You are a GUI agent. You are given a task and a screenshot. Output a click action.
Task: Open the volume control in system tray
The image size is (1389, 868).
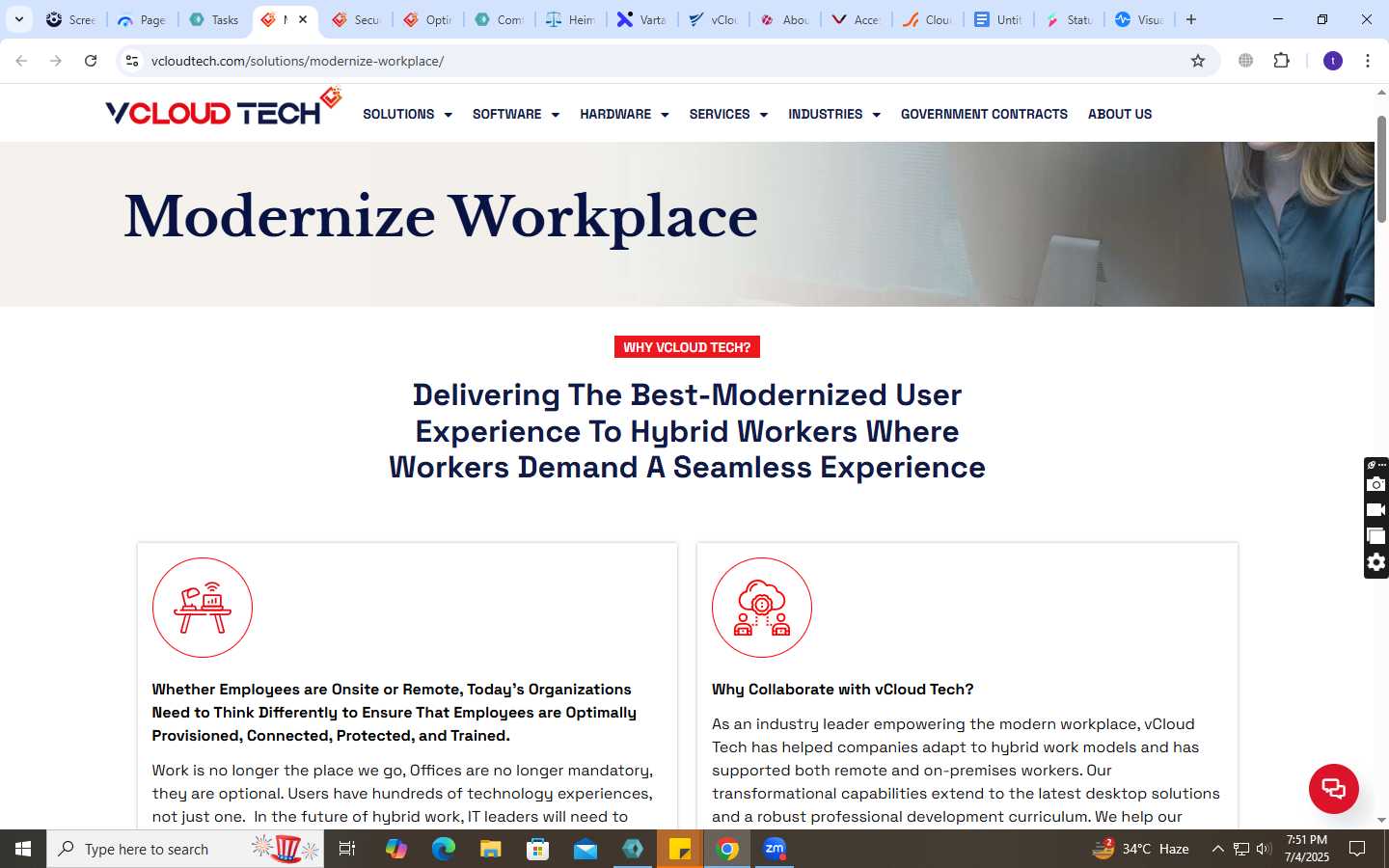coord(1264,849)
